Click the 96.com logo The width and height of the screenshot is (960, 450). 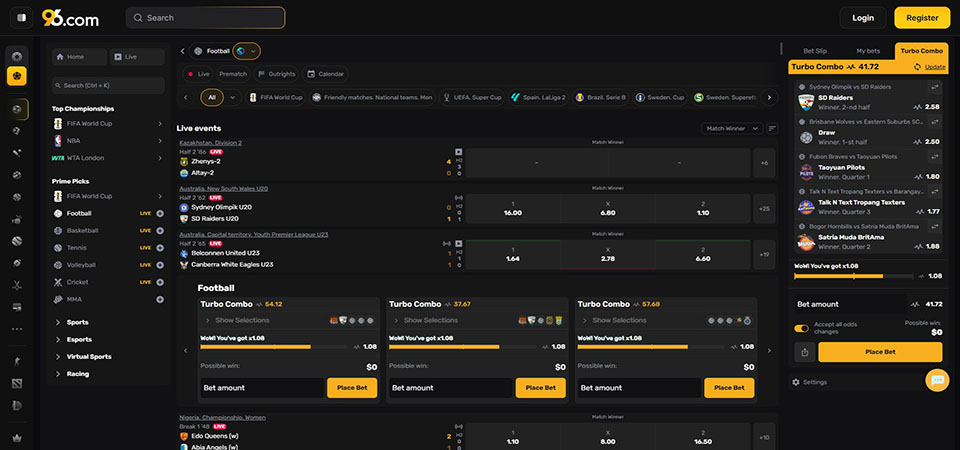[70, 18]
